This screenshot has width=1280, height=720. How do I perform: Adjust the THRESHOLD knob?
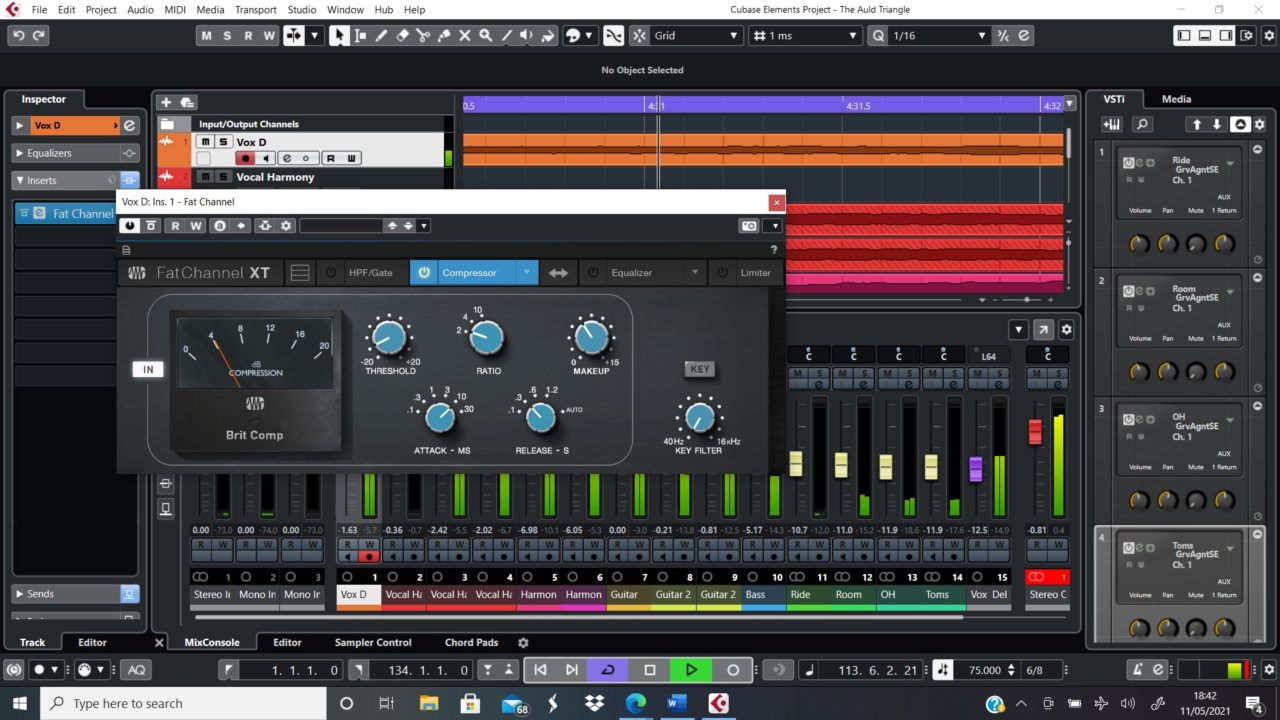389,338
